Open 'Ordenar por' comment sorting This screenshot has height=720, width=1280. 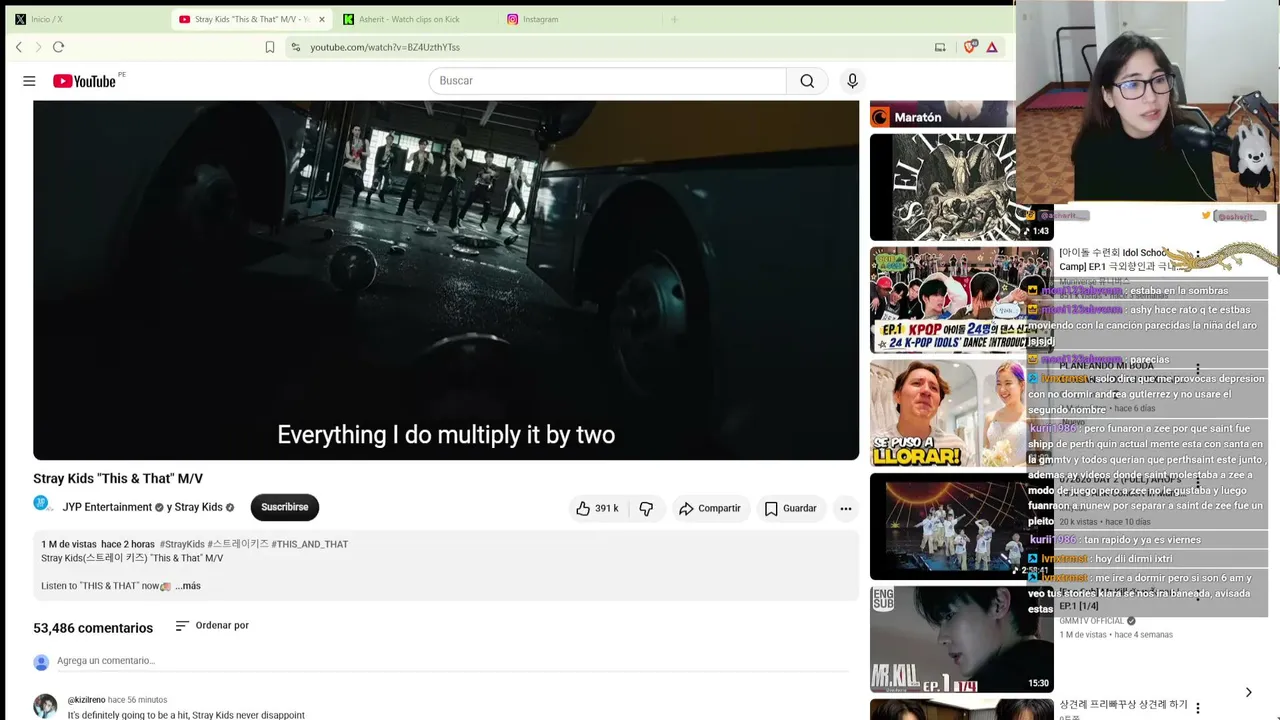212,626
